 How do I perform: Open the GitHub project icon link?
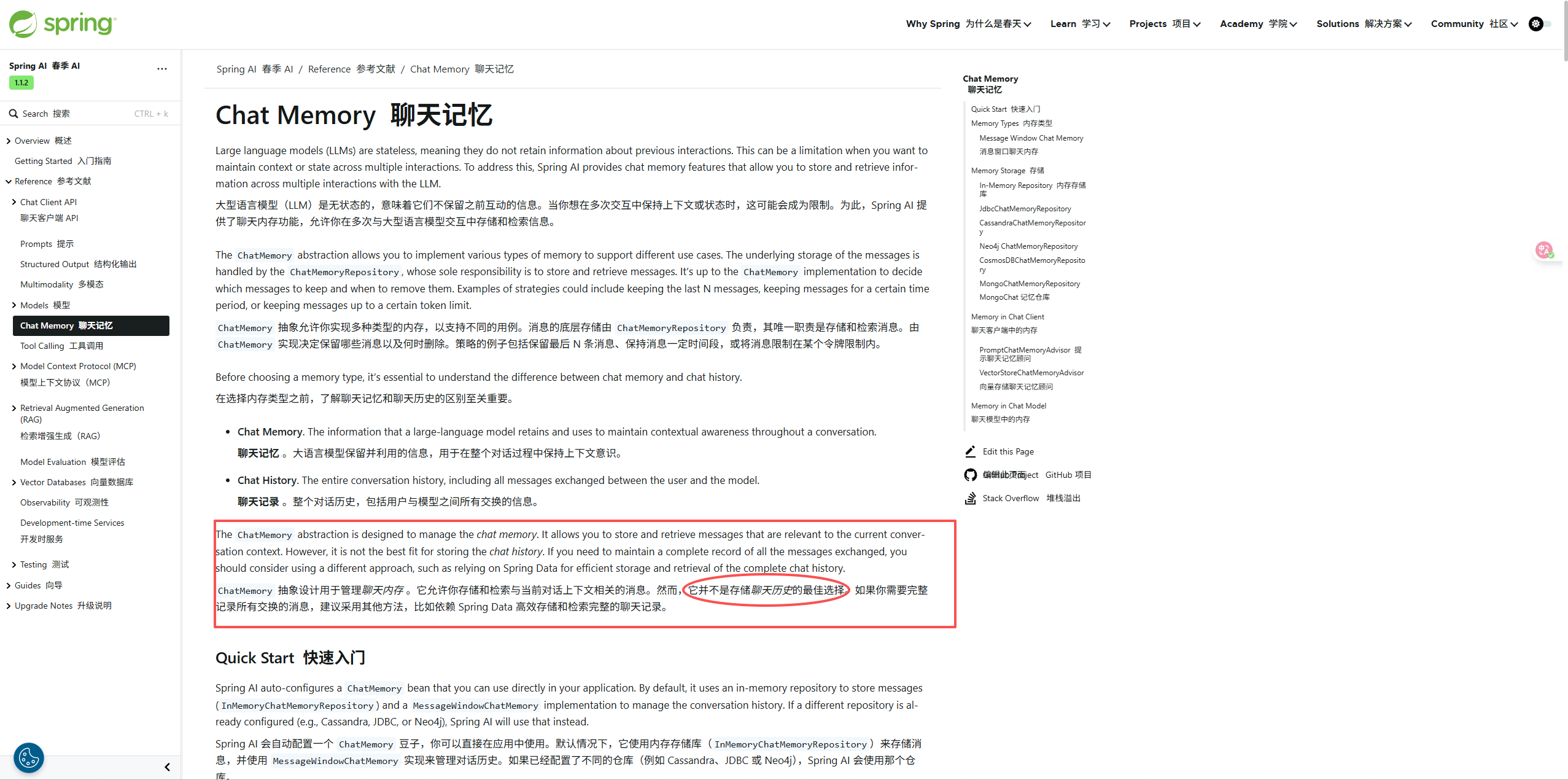(970, 475)
